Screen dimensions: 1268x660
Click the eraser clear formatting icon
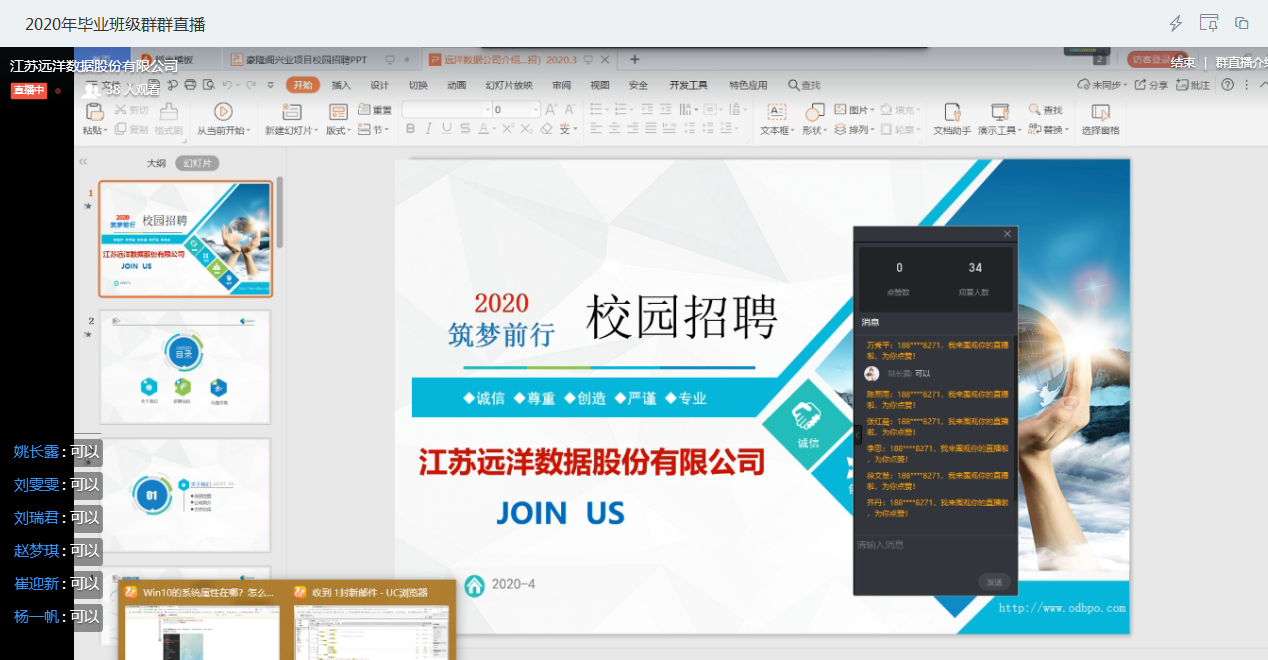pos(546,129)
